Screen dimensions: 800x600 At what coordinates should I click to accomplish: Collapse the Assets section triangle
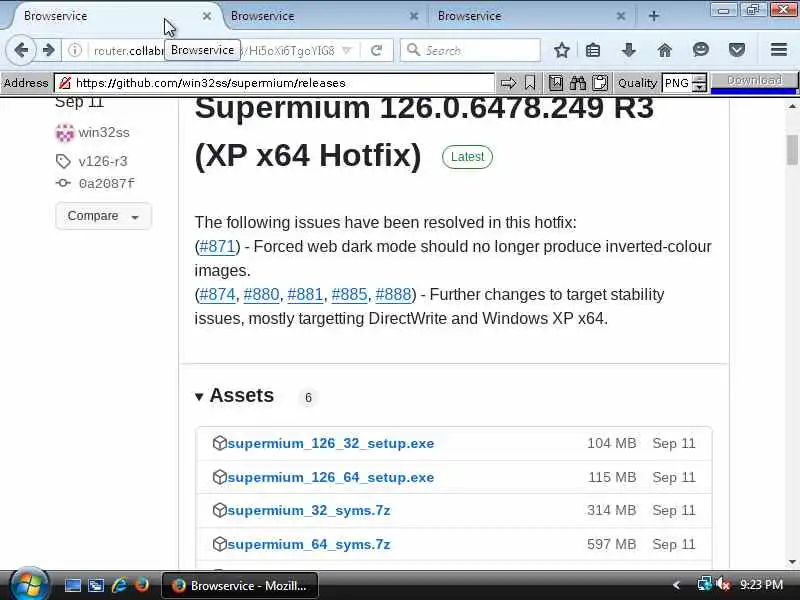tap(199, 396)
